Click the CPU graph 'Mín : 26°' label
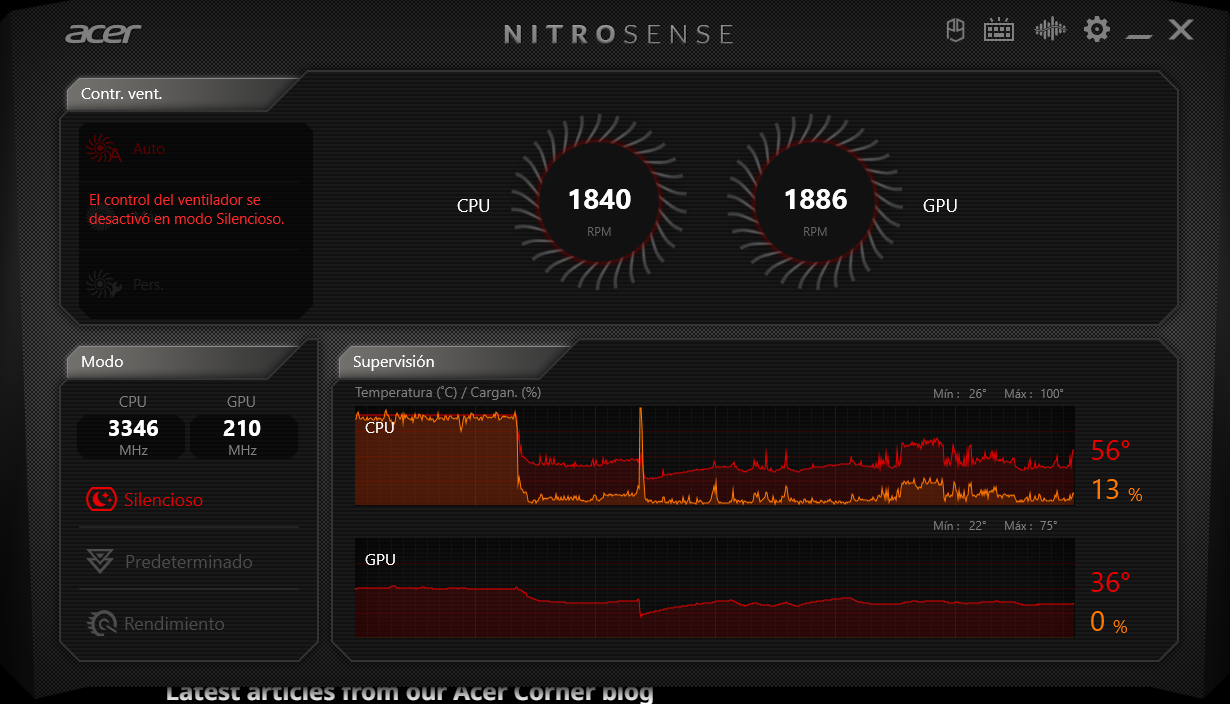 960,394
